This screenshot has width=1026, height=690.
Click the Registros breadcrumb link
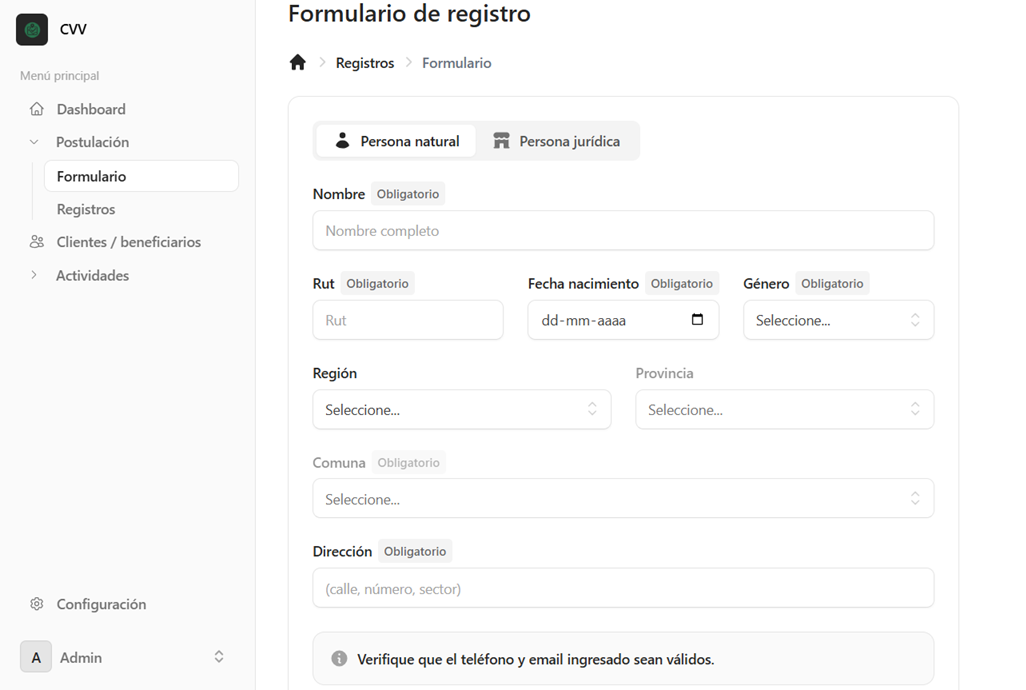[364, 63]
